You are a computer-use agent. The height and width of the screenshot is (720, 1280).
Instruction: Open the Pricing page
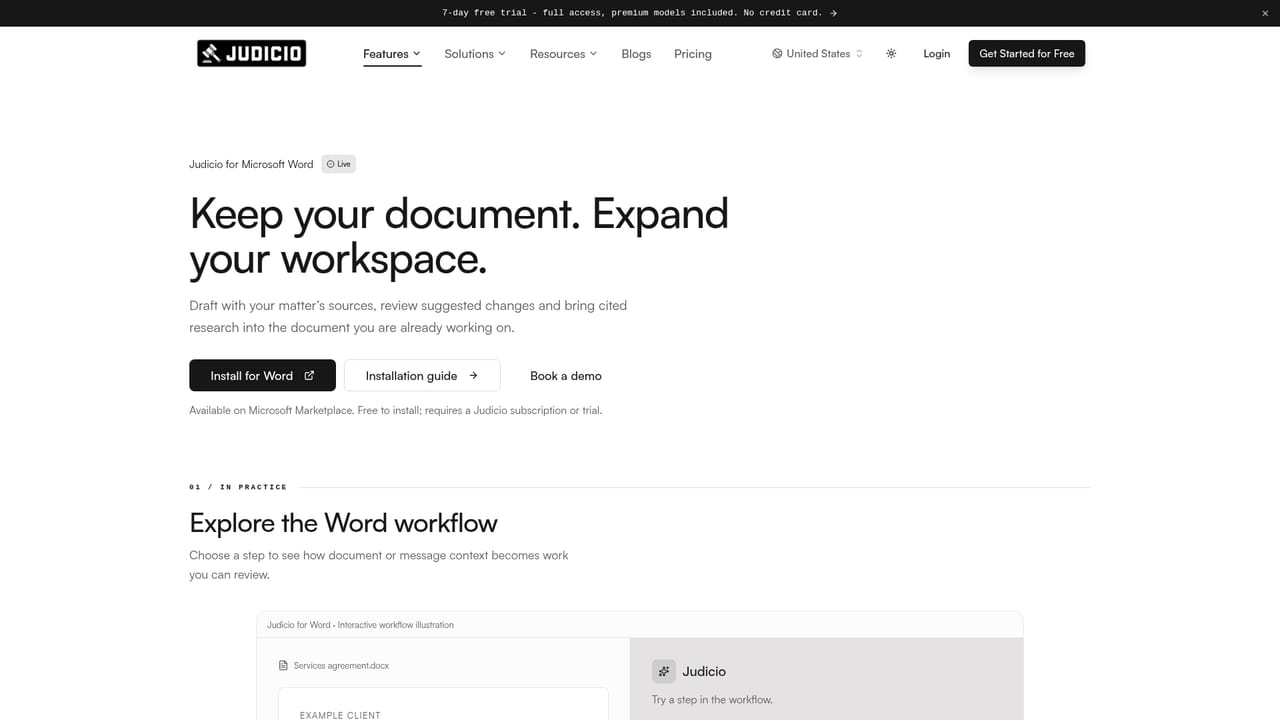(693, 54)
